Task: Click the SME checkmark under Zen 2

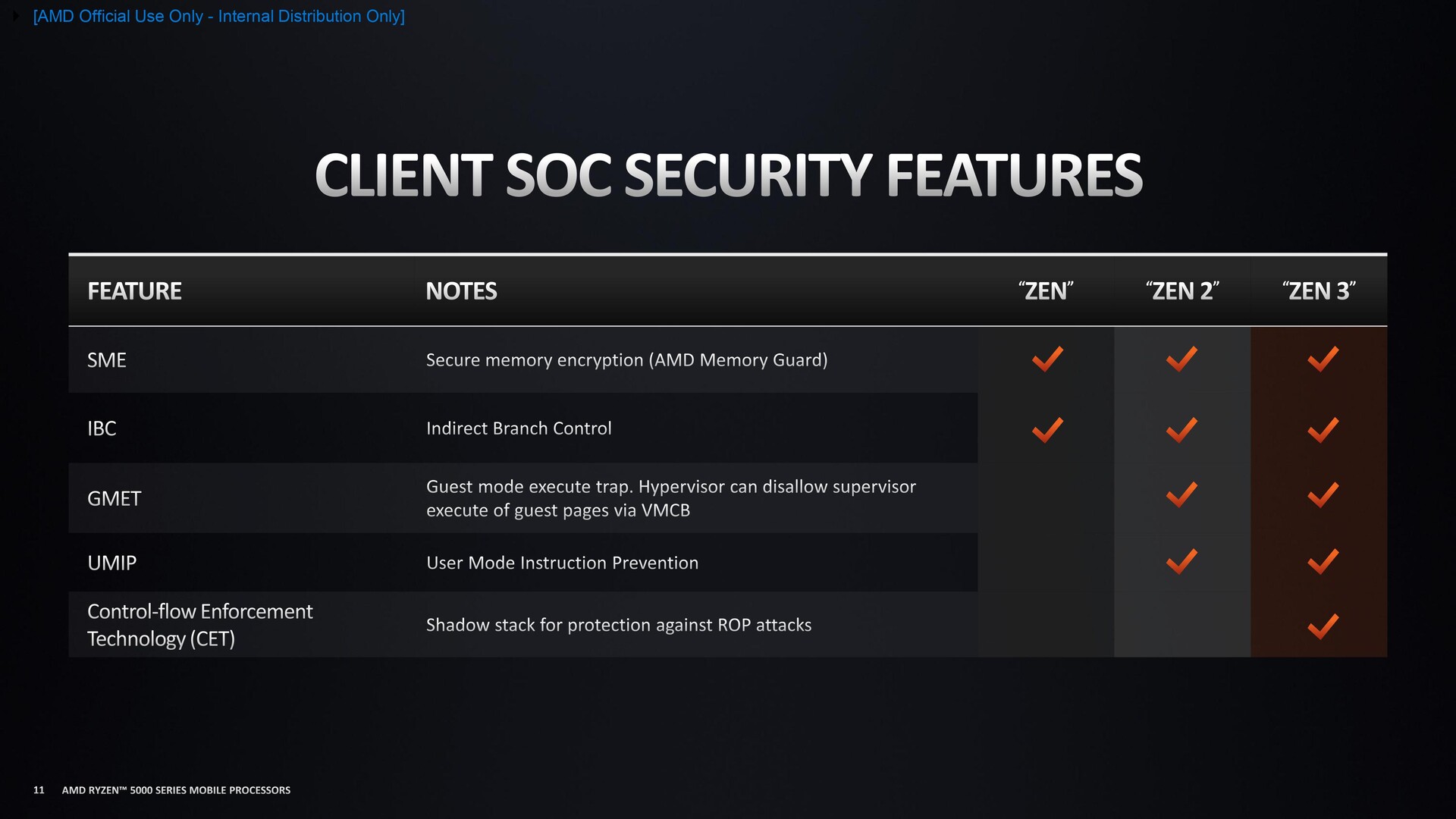Action: pos(1181,359)
